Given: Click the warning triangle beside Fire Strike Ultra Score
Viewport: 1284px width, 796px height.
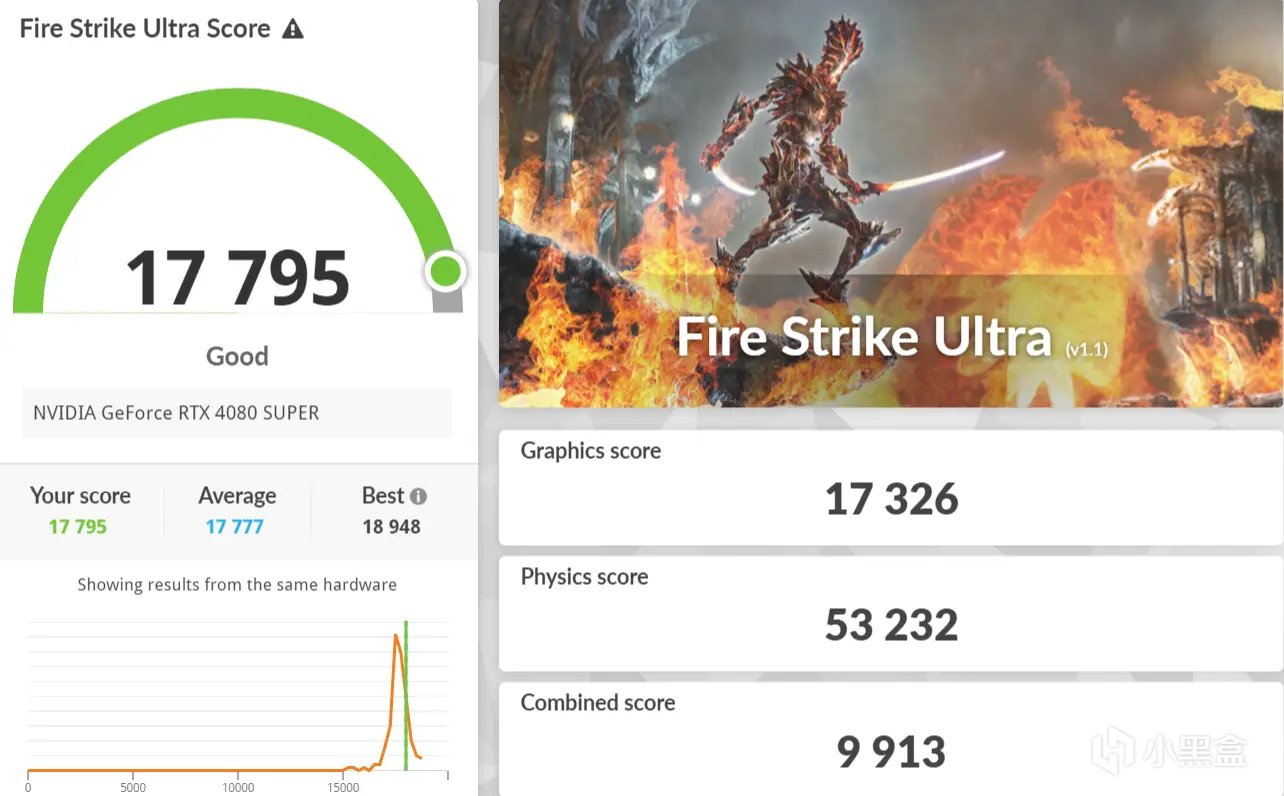Looking at the screenshot, I should [x=292, y=29].
